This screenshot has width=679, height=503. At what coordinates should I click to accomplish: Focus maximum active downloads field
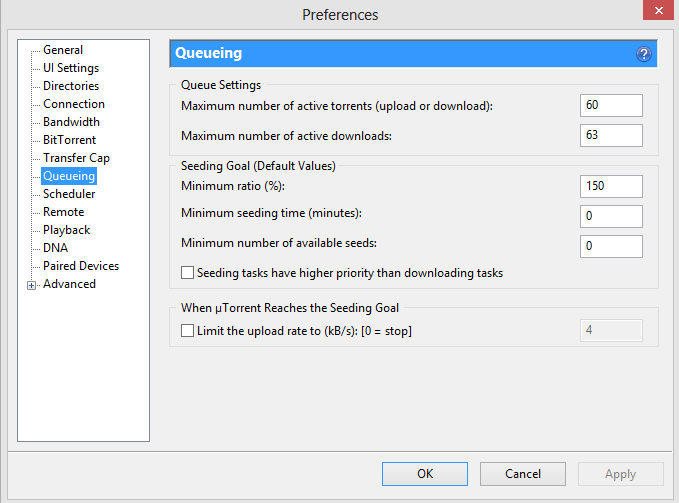[x=611, y=135]
